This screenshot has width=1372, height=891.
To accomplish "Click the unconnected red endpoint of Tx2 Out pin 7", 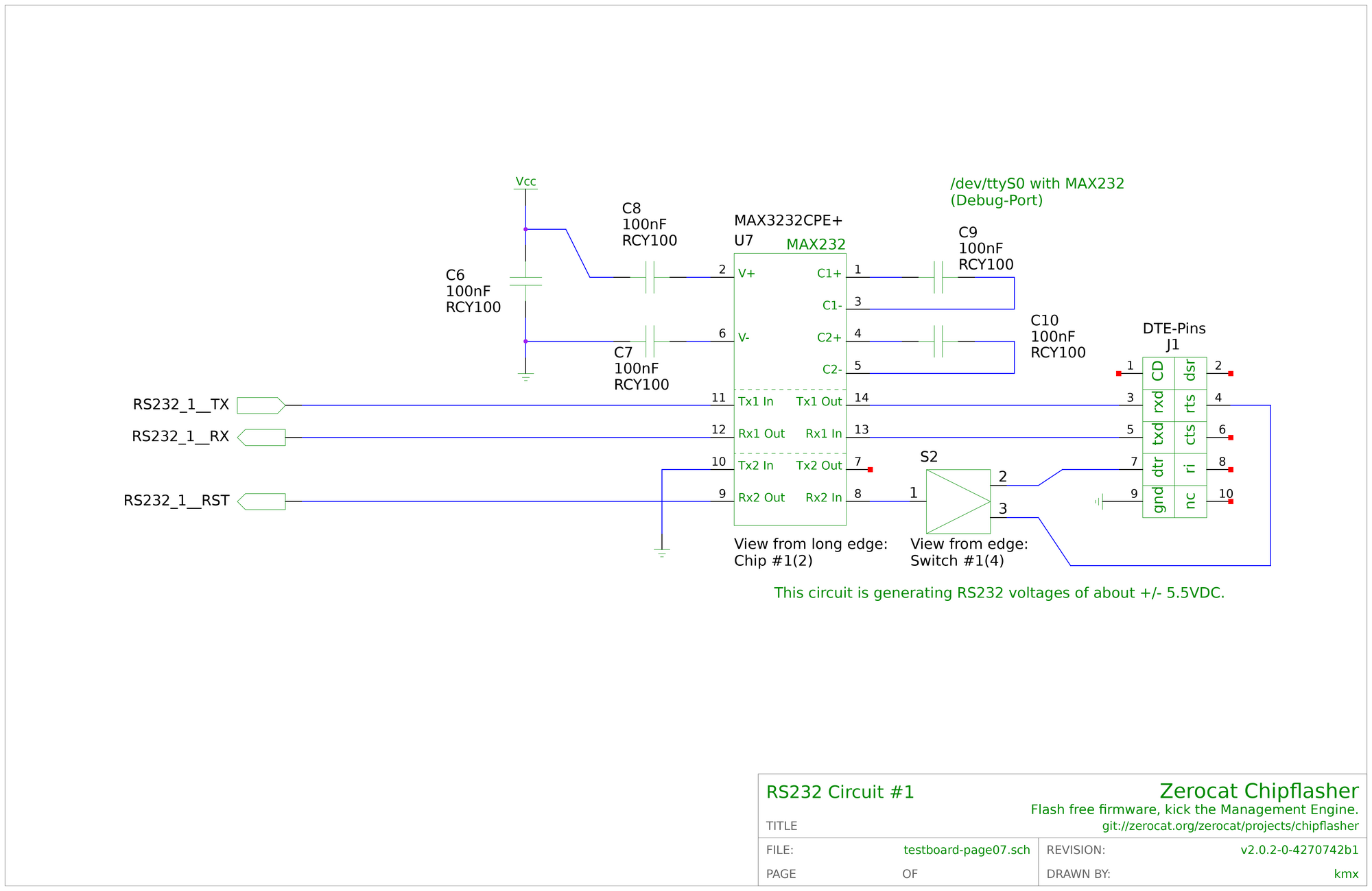I will 870,470.
